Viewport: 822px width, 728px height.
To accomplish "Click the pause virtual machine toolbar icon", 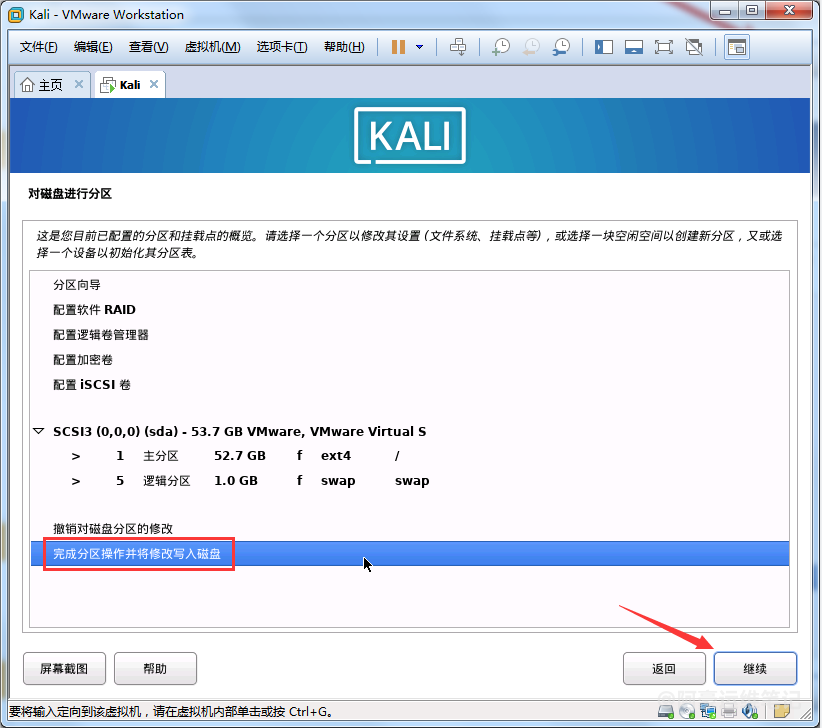I will point(398,47).
